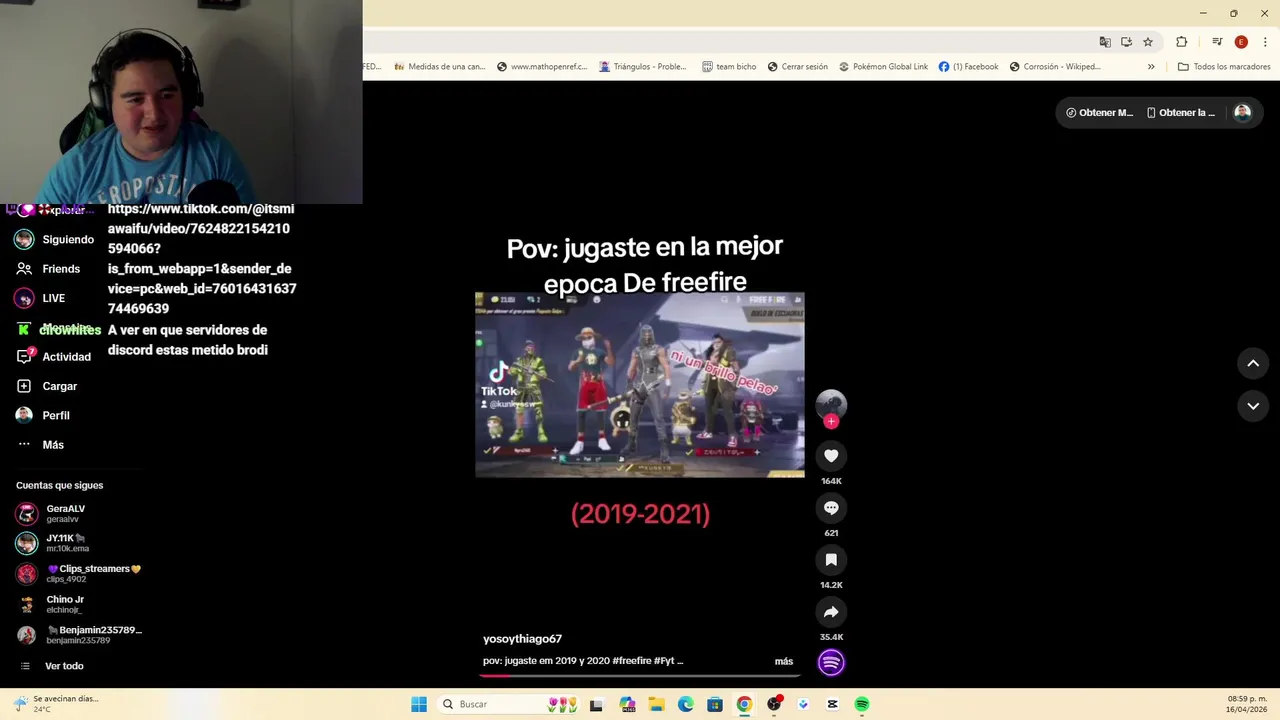Viewport: 1280px width, 720px height.
Task: Open Chrome media controls icon
Action: coord(1217,42)
